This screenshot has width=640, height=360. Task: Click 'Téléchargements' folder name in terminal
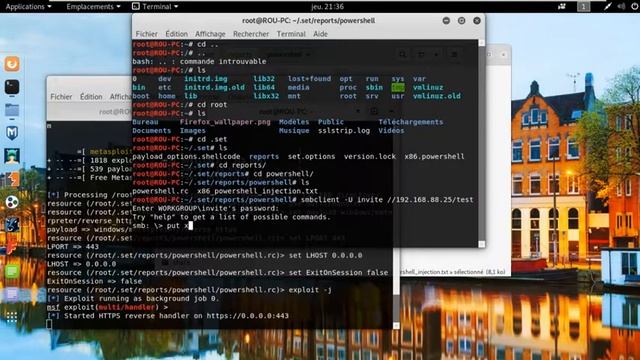tap(411, 122)
